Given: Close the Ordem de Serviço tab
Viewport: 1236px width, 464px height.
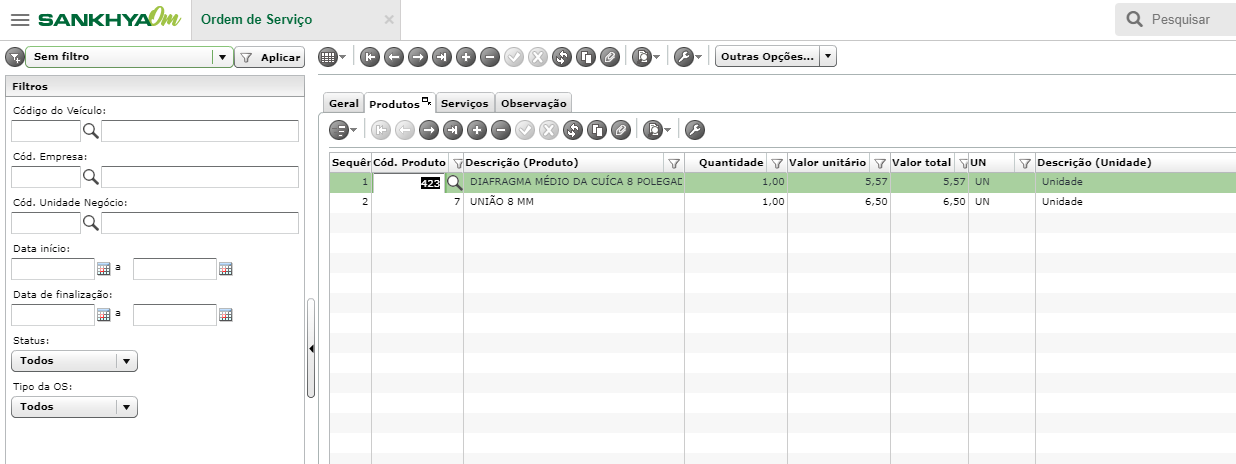Looking at the screenshot, I should tap(389, 20).
